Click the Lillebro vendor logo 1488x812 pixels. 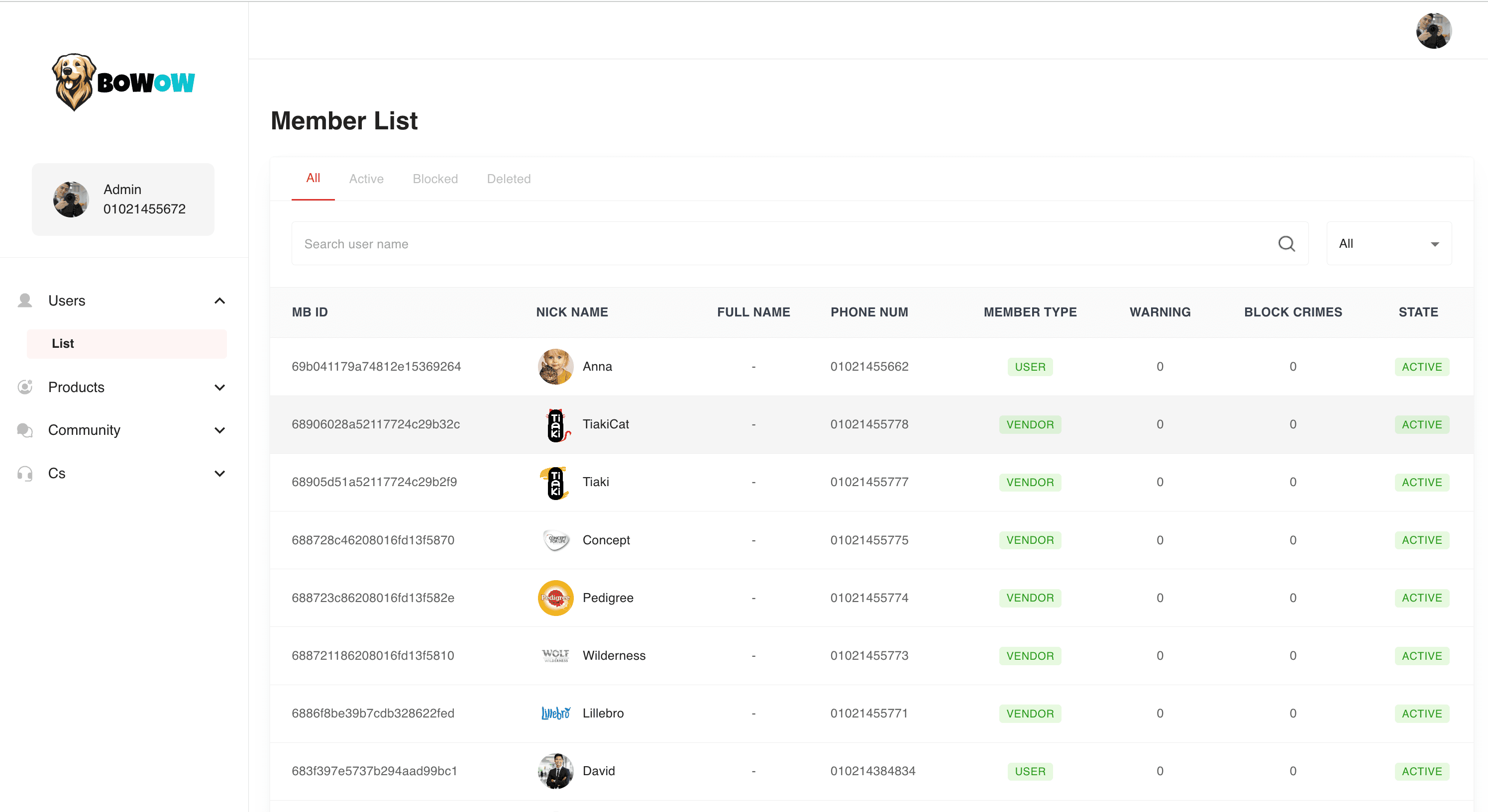[555, 713]
